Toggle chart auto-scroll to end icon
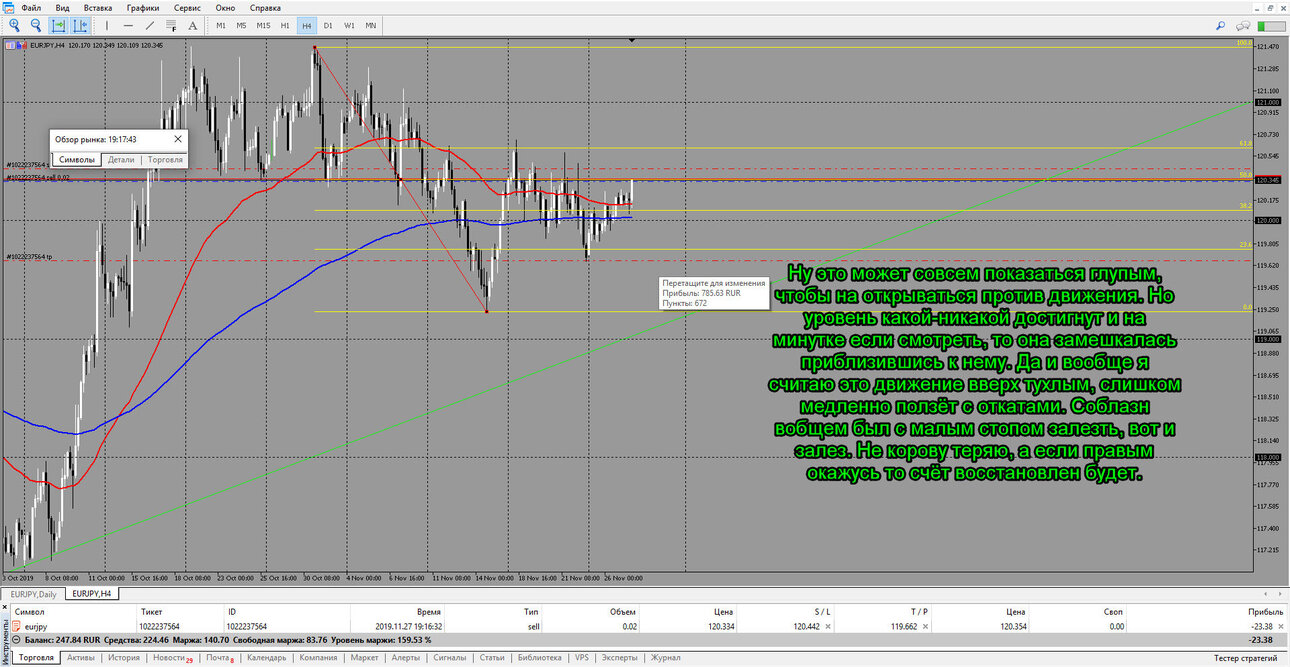Screen dimensions: 1290x667 [x=59, y=25]
